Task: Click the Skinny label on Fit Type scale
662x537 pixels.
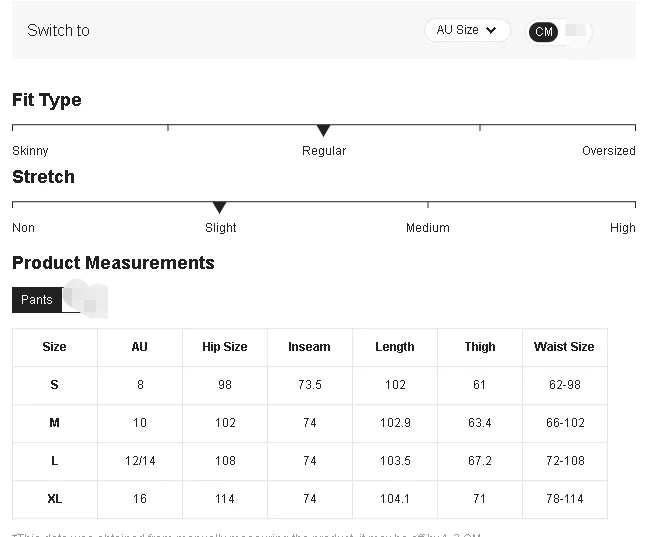Action: (30, 151)
